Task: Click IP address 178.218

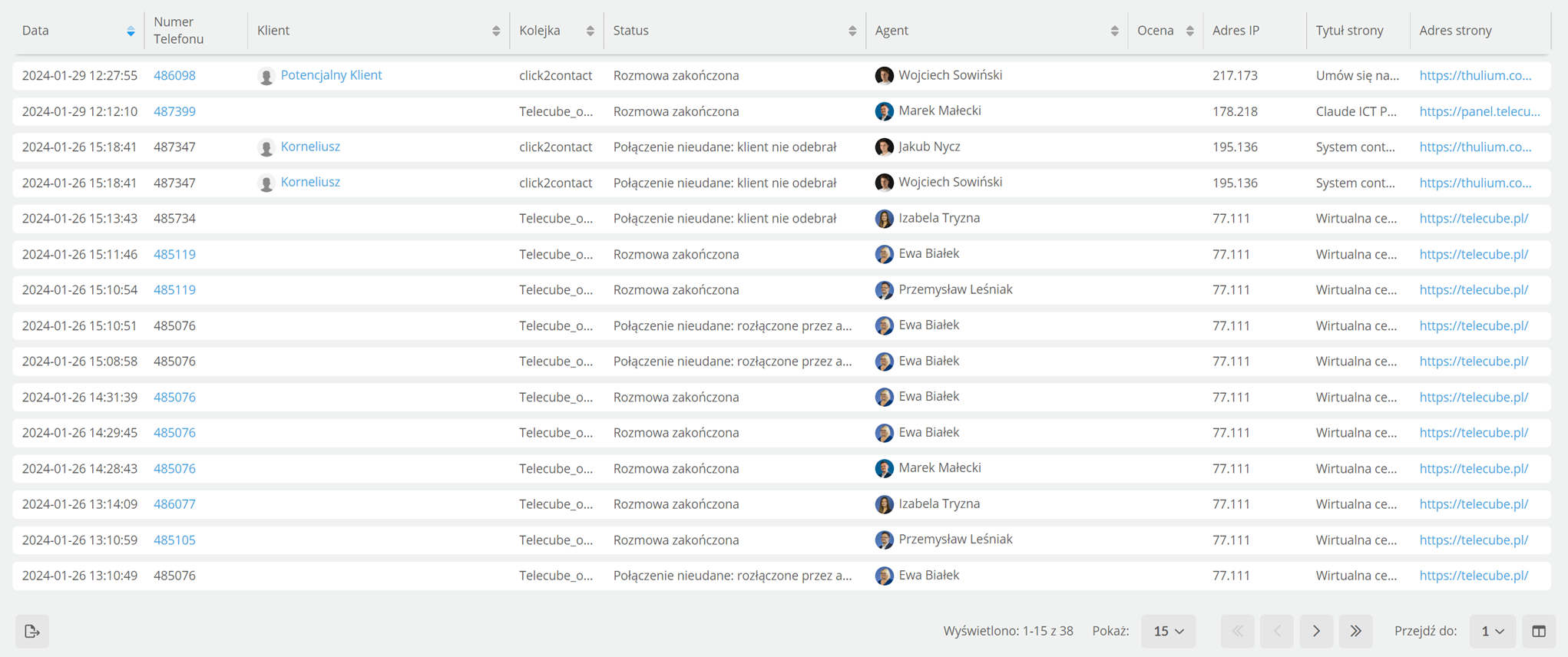Action: 1235,111
